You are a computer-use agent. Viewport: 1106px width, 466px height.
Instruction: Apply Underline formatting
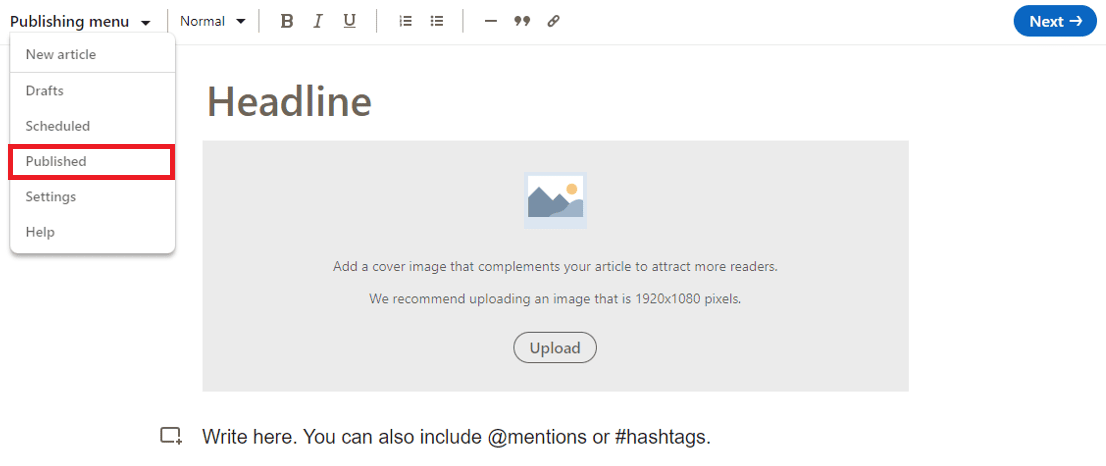coord(349,21)
